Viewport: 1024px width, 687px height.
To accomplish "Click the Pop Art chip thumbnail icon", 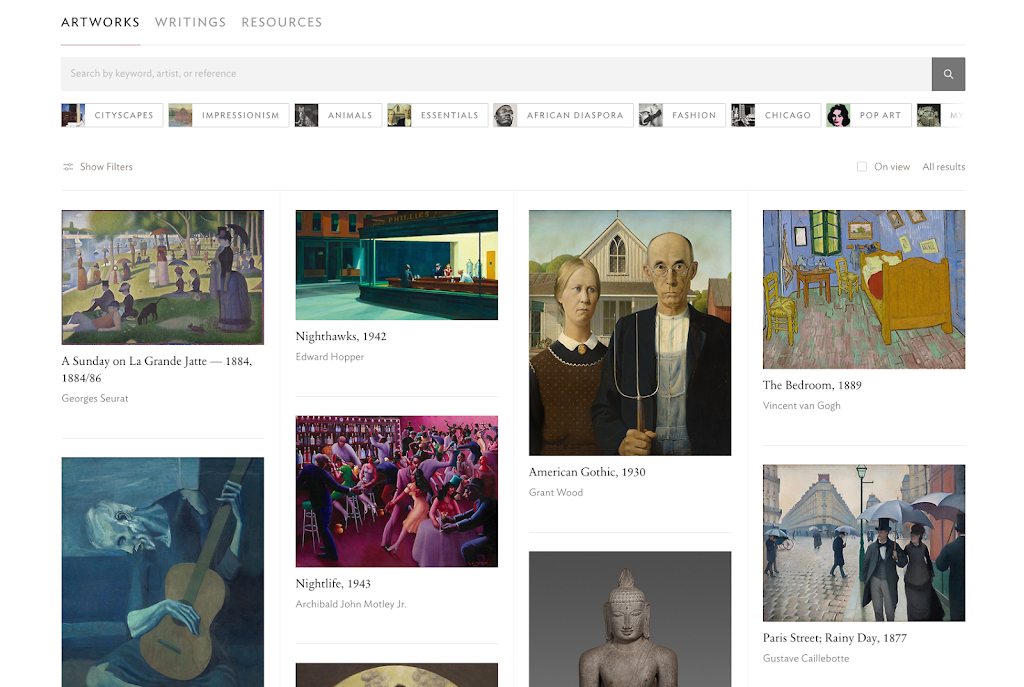I will pos(838,115).
